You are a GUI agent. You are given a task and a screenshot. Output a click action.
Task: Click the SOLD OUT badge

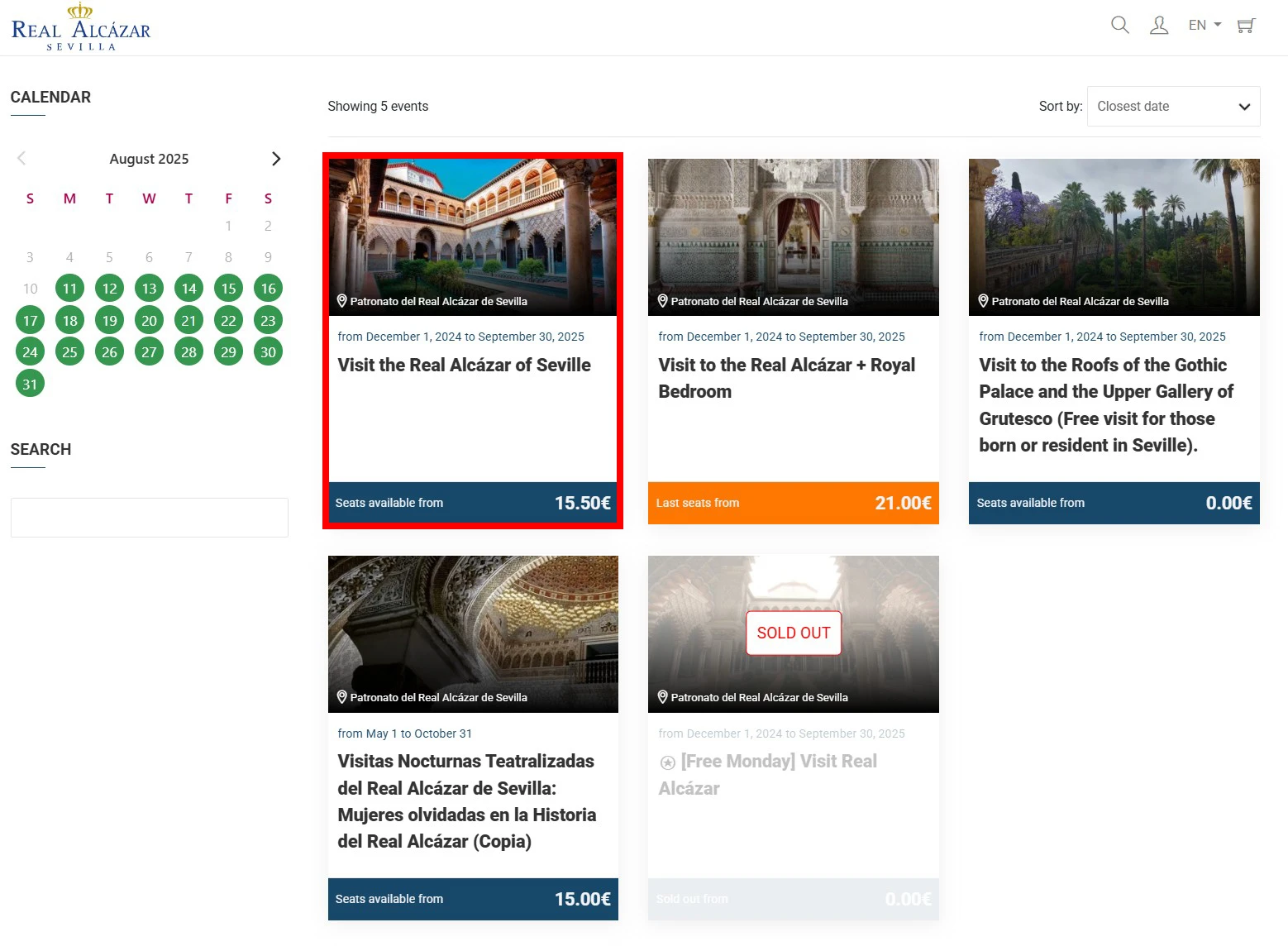point(793,633)
